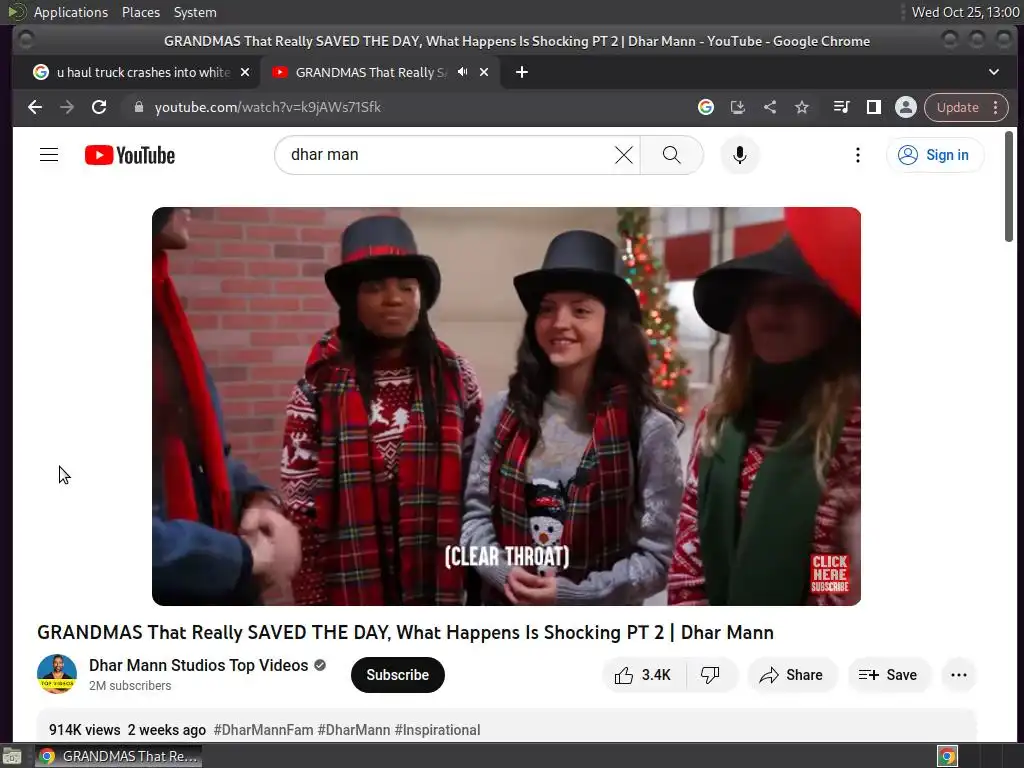
Task: Mute tab audio speaker icon
Action: click(x=462, y=72)
